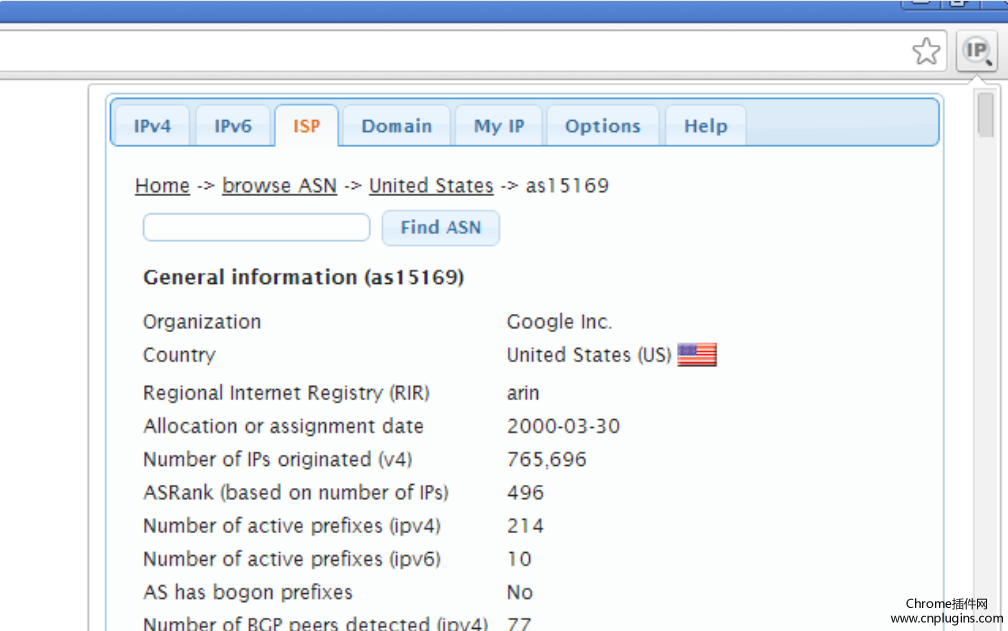Click the Number of active prefixes (ipv4) label

292,526
